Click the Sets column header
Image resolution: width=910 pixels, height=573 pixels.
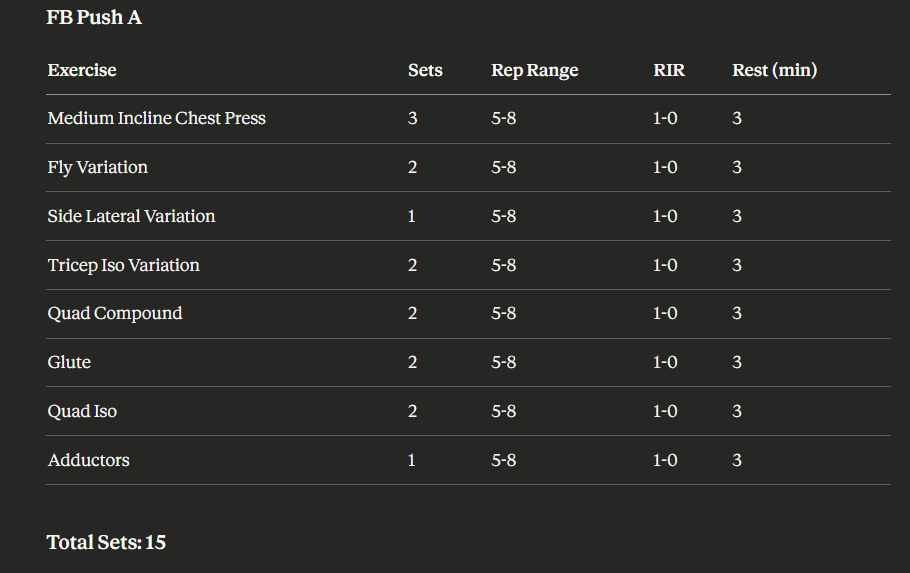[x=425, y=70]
